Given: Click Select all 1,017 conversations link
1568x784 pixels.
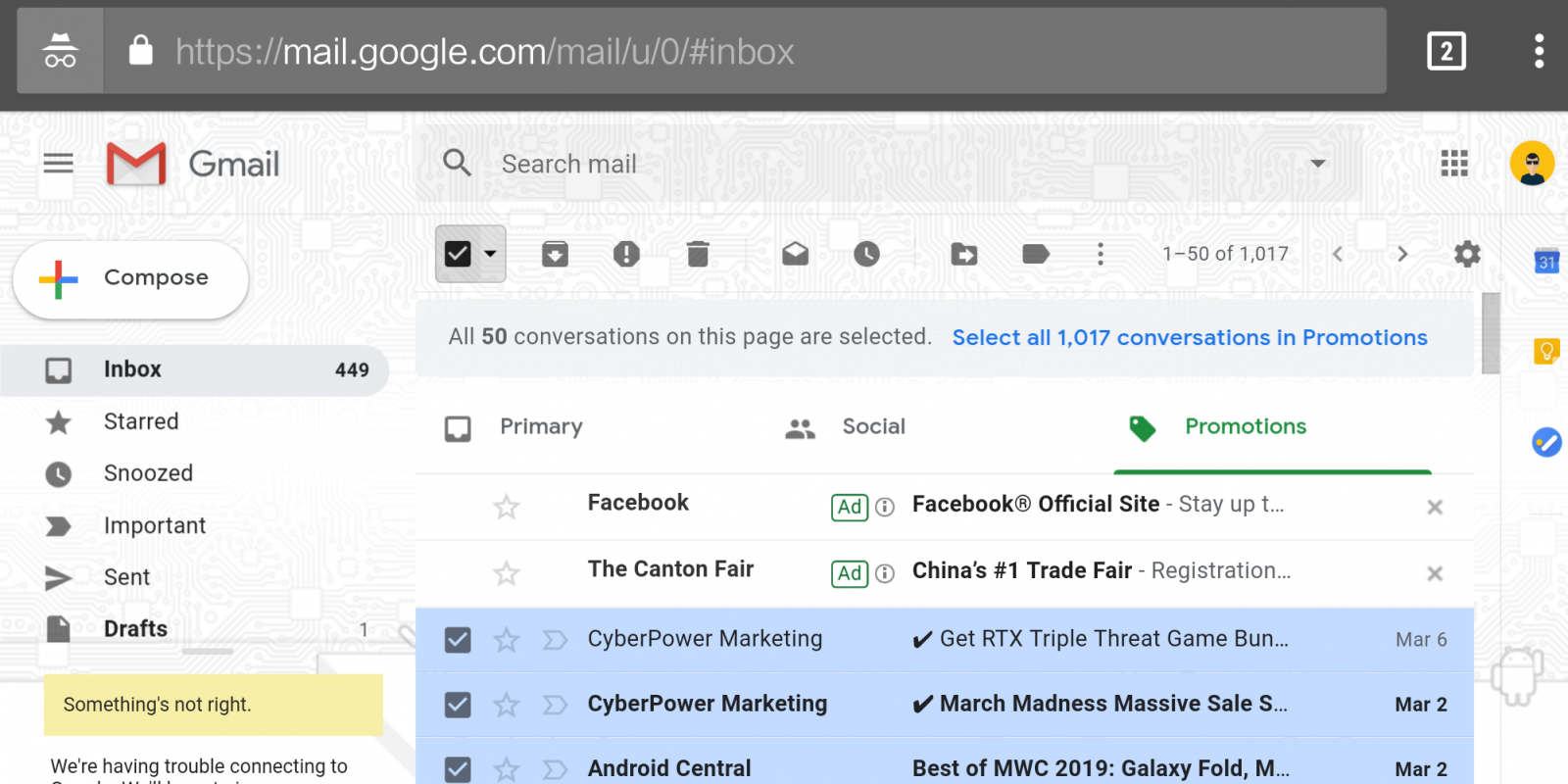Looking at the screenshot, I should (x=1189, y=338).
